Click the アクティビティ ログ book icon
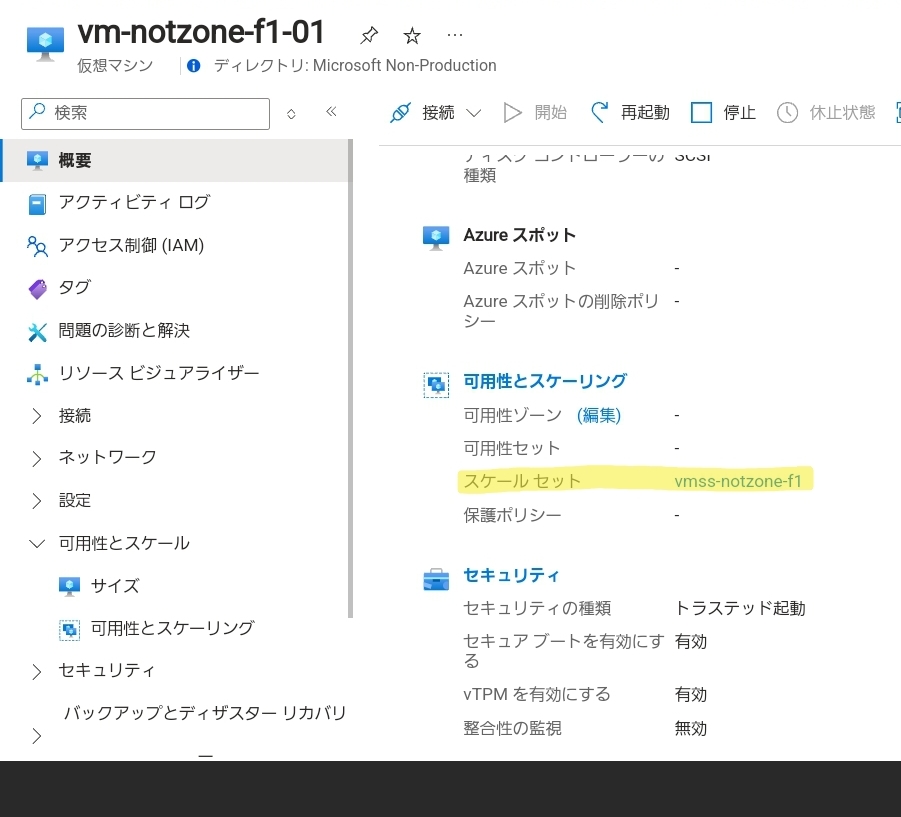 (x=37, y=203)
